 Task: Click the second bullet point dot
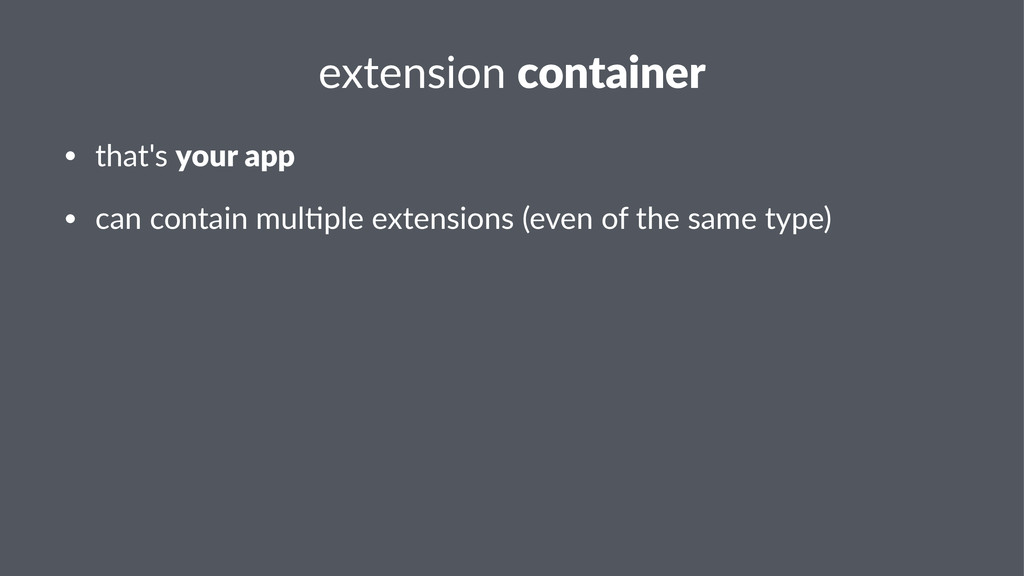70,220
